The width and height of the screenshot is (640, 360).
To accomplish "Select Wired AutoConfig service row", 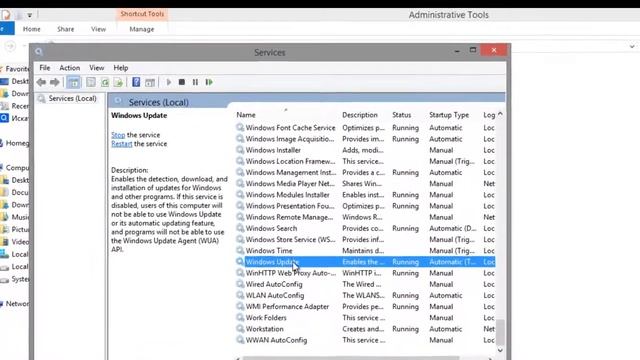I will click(x=366, y=284).
